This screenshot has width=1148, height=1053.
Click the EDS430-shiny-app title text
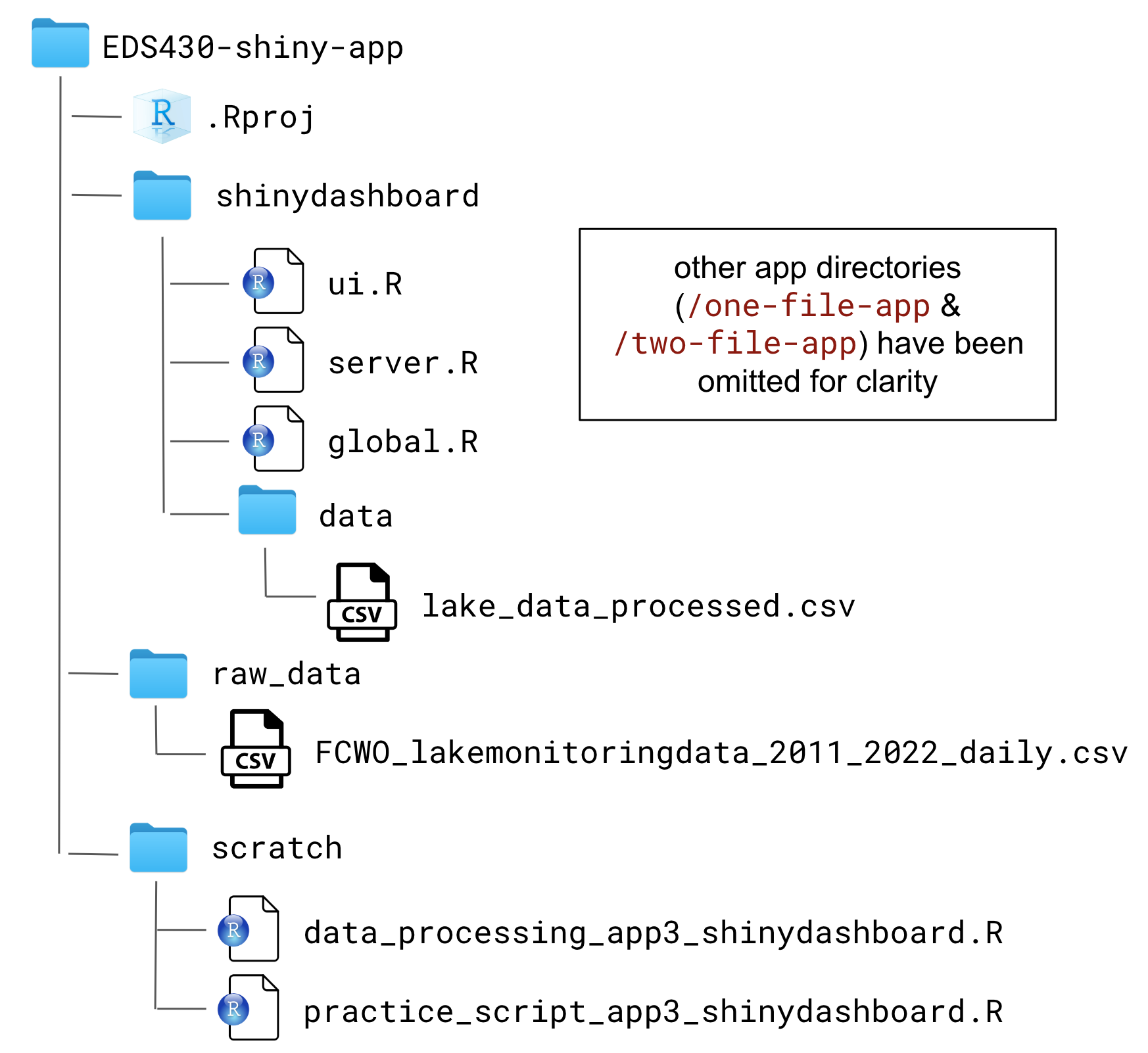(x=252, y=47)
